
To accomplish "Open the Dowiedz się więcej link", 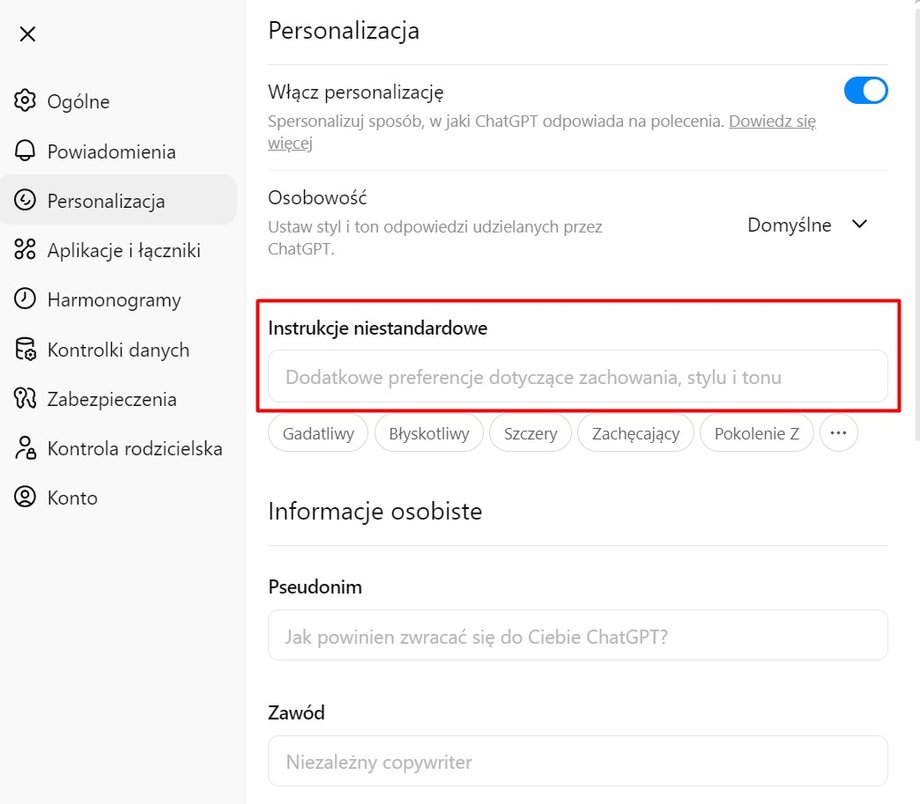I will (x=772, y=120).
